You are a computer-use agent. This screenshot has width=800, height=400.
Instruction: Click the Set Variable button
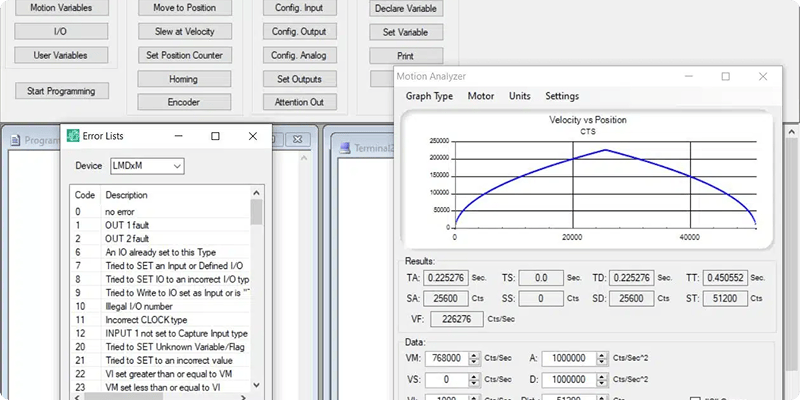(406, 32)
